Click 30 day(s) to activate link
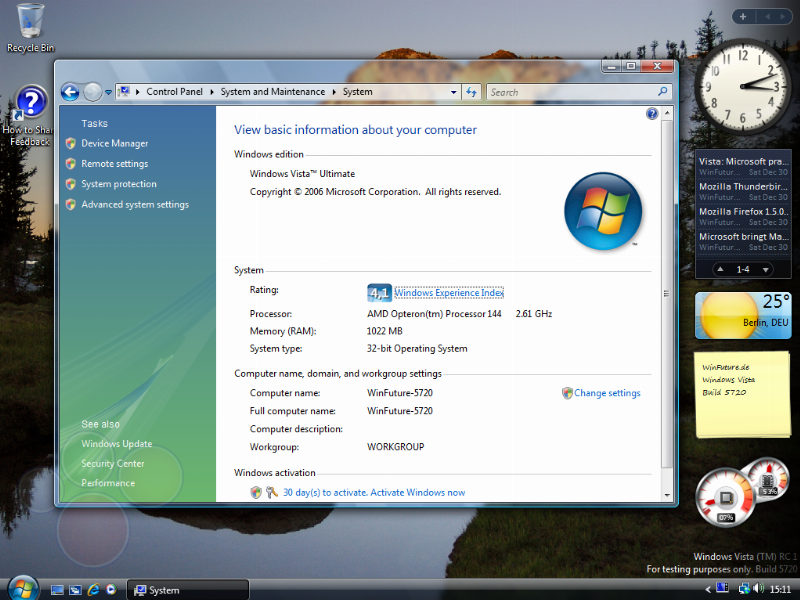 click(374, 493)
